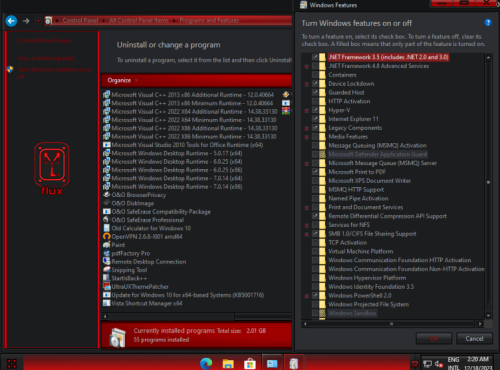Select Remote Desktop Connection icon
The height and width of the screenshot is (370, 500).
107,261
